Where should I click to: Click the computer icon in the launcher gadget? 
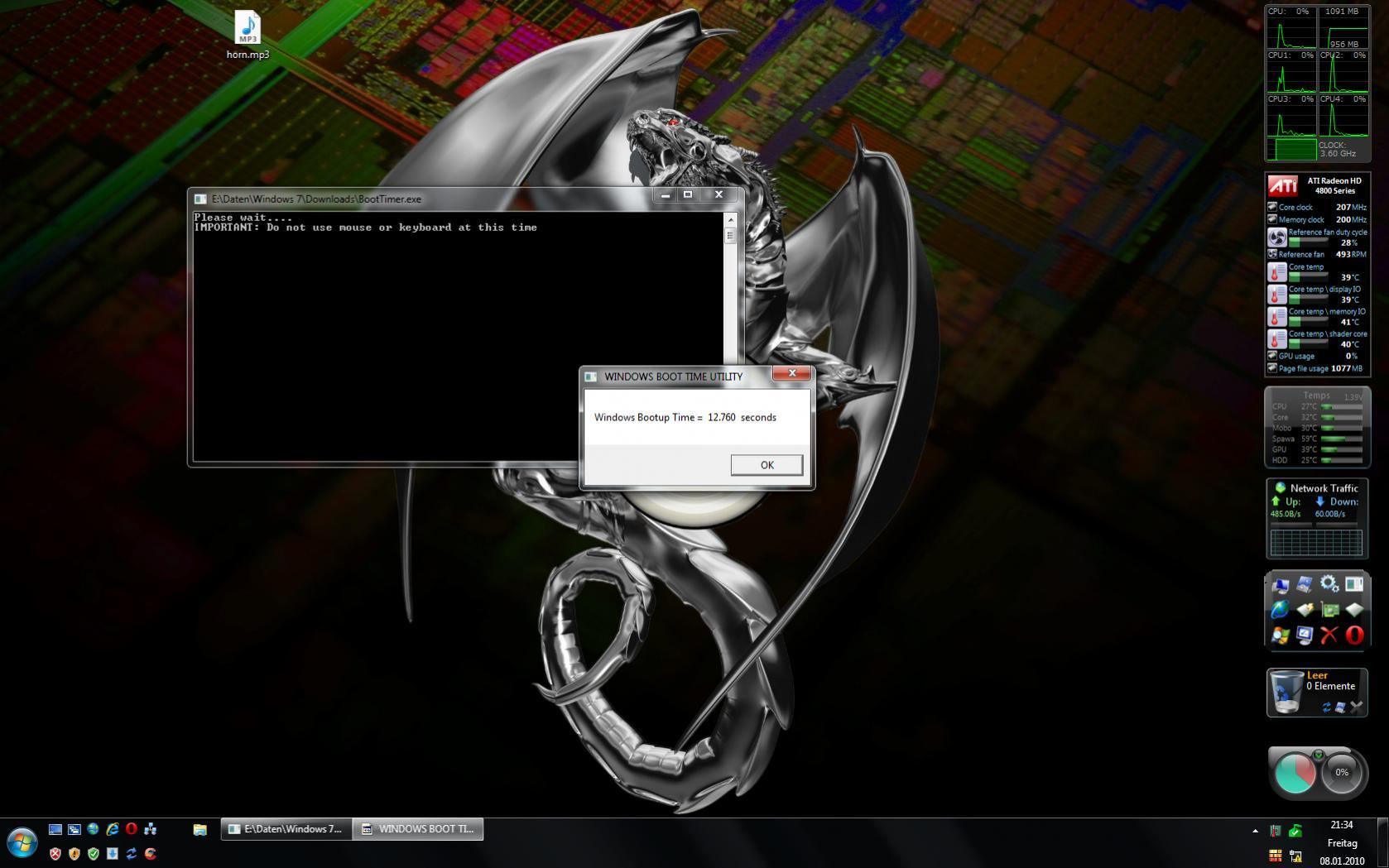point(1281,585)
